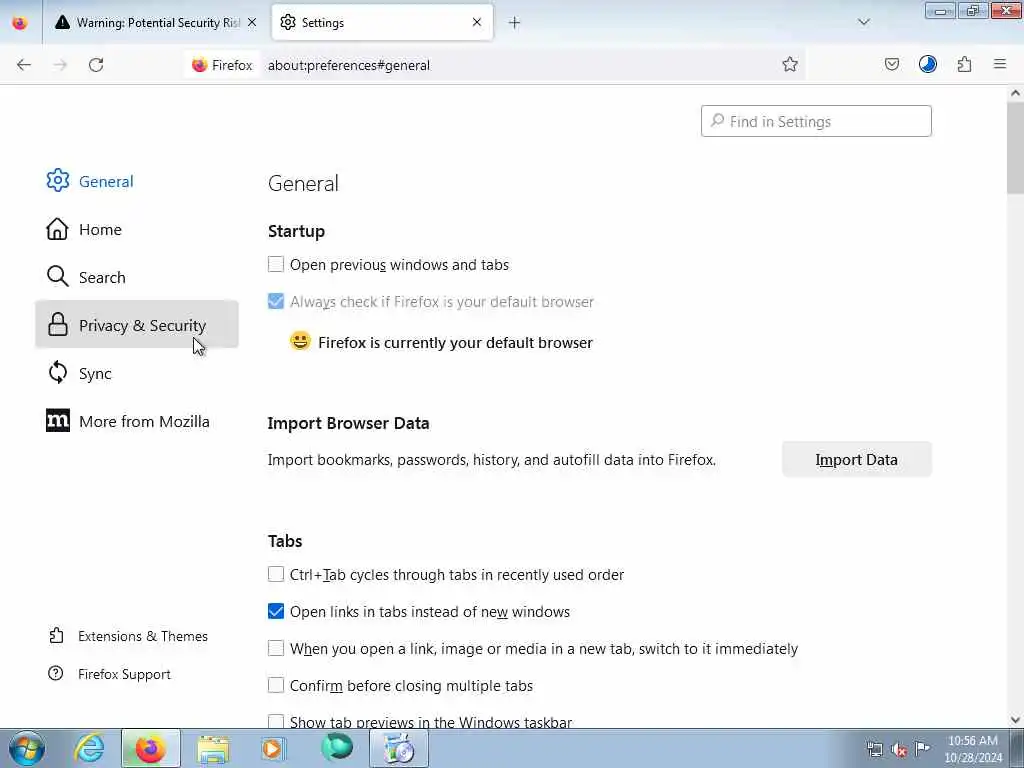Image resolution: width=1024 pixels, height=768 pixels.
Task: Open the Search settings category label
Action: [x=102, y=278]
